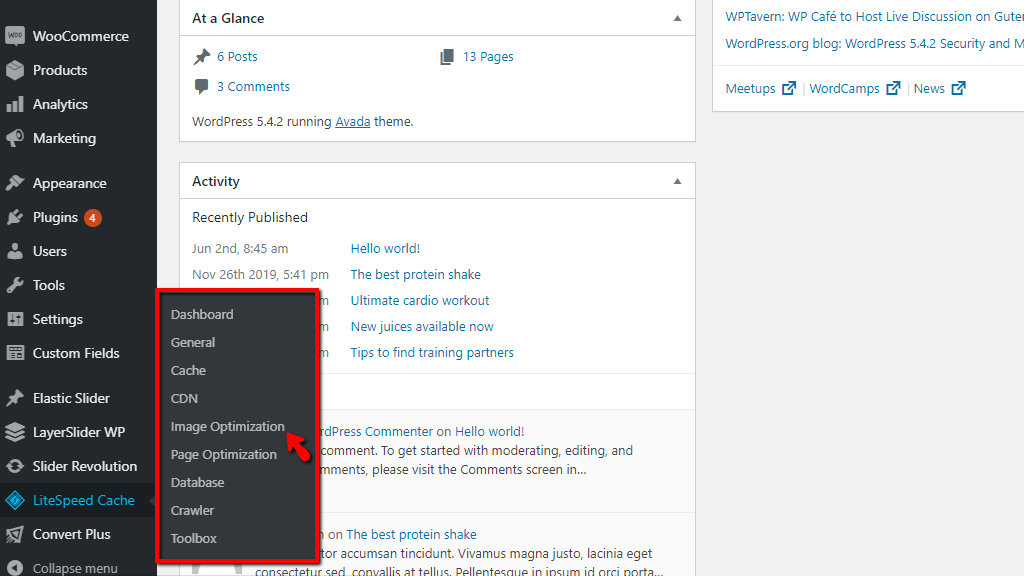Collapse the Activity panel
Viewport: 1024px width, 576px height.
point(677,182)
